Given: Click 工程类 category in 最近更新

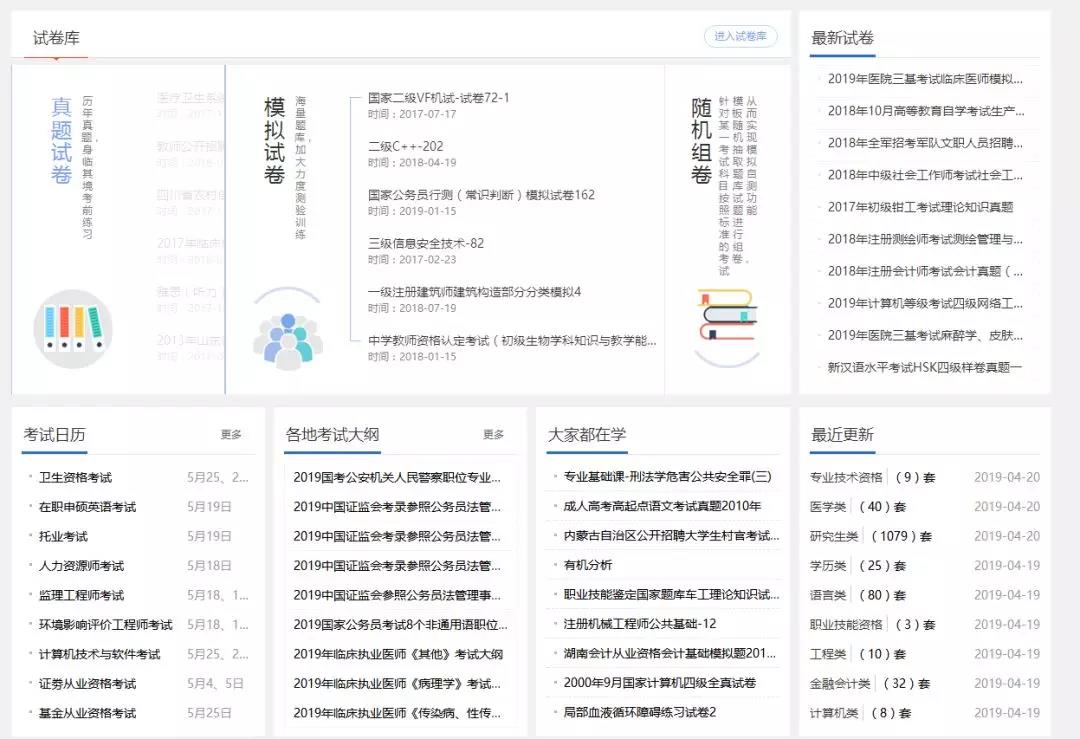Looking at the screenshot, I should (x=828, y=654).
